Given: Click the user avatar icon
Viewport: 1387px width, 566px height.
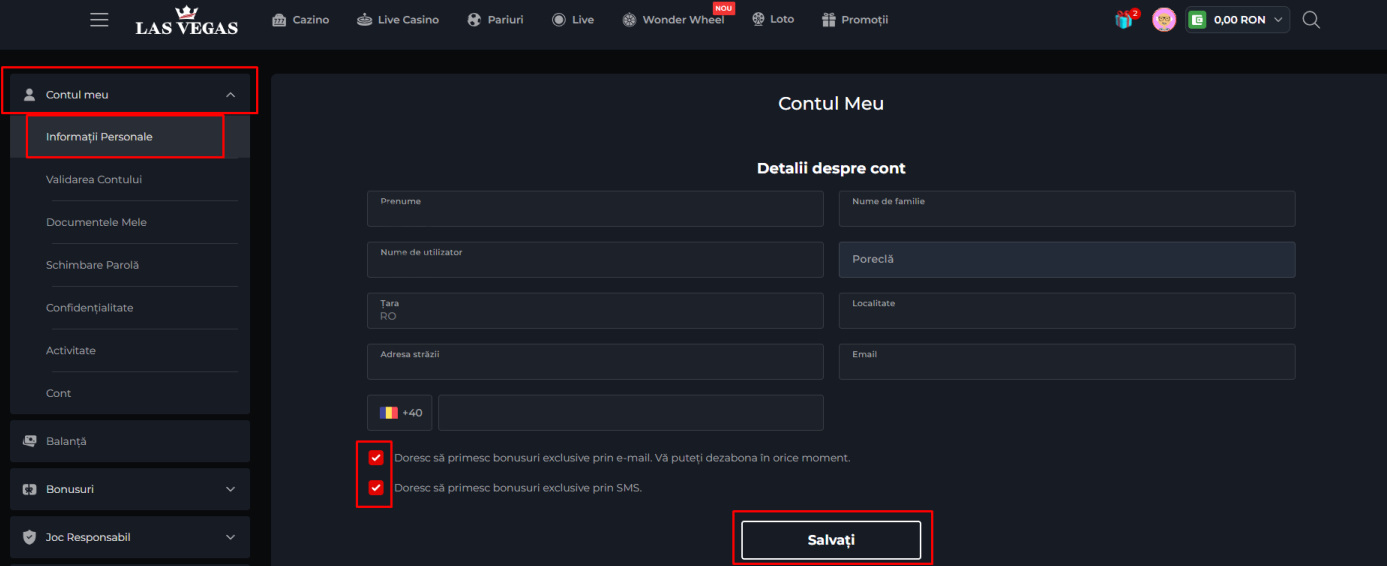Looking at the screenshot, I should coord(1164,20).
